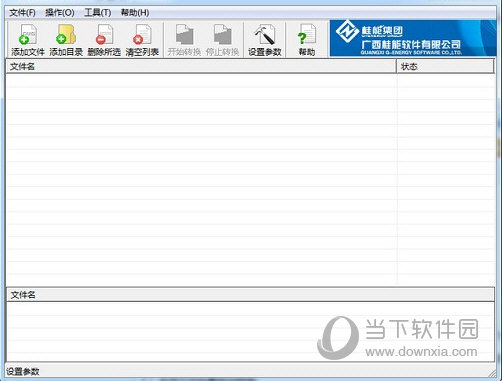Click the lower panel 文件名 header
This screenshot has width=502, height=381.
coord(250,295)
